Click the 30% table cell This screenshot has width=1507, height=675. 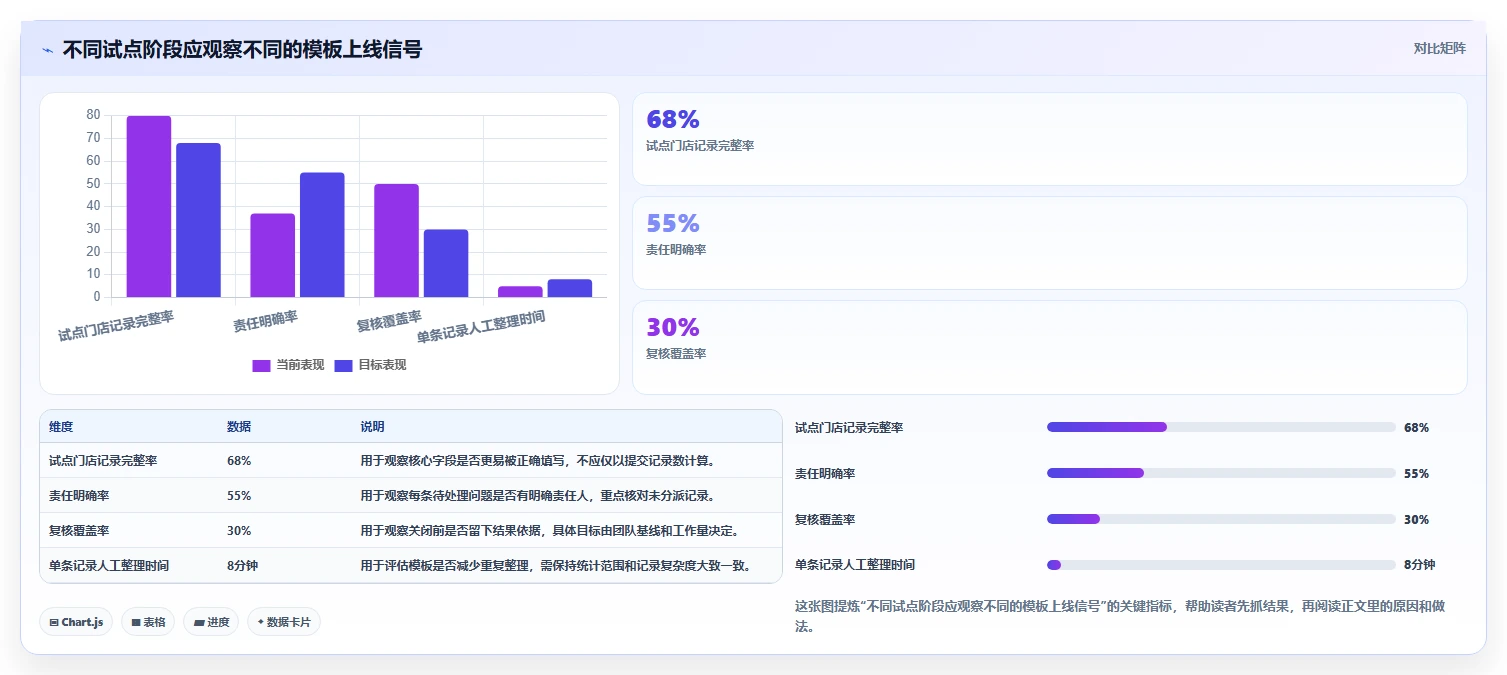pyautogui.click(x=239, y=531)
